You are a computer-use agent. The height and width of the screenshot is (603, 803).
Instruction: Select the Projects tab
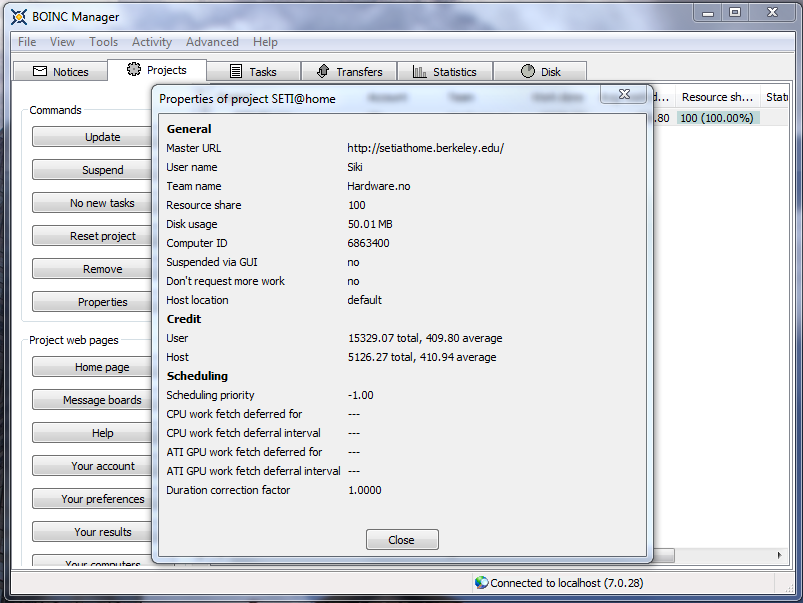click(x=157, y=70)
